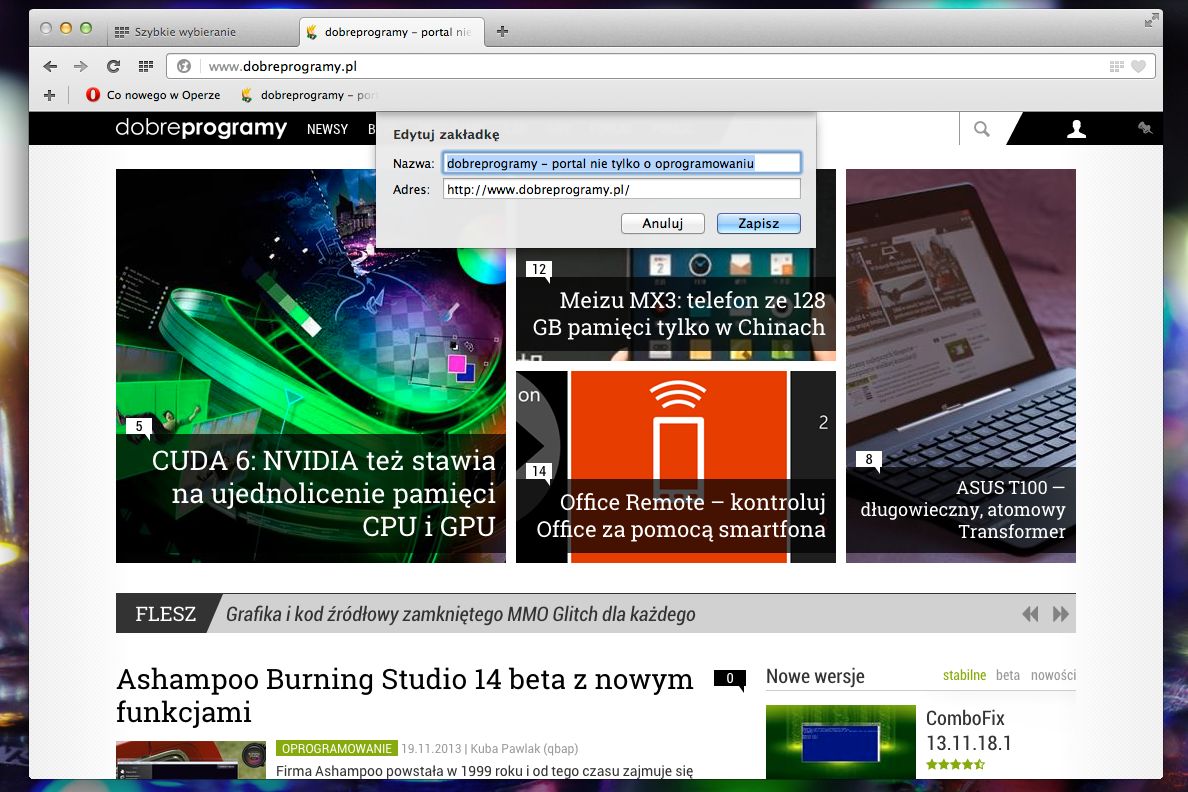
Task: Click the heart bookmark icon in address bar
Action: coord(1138,67)
